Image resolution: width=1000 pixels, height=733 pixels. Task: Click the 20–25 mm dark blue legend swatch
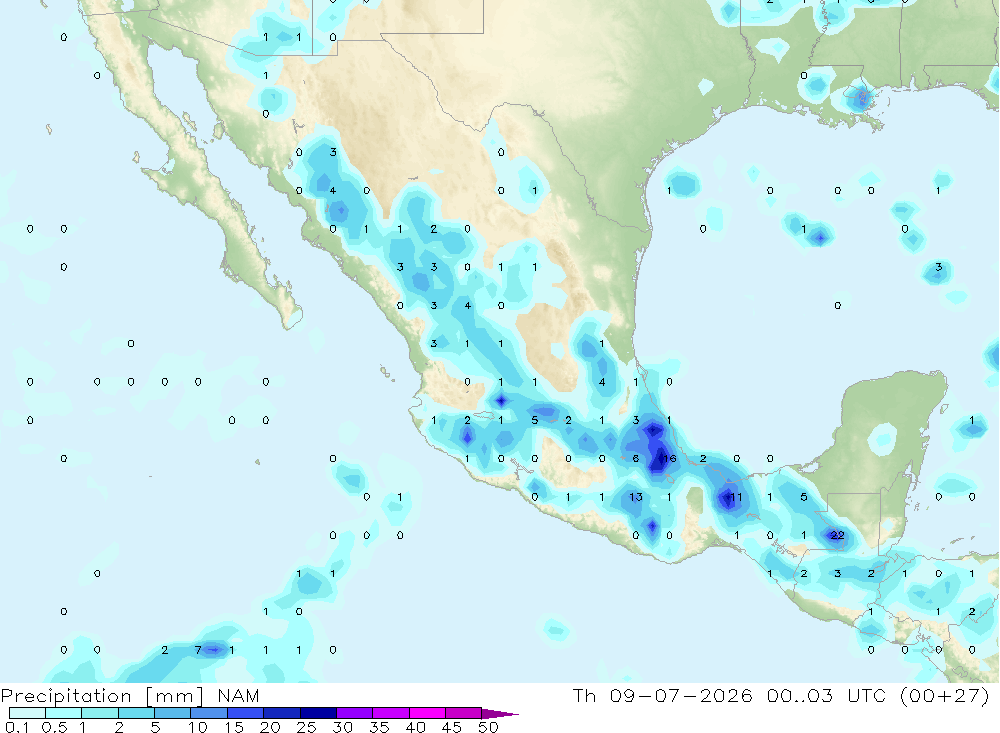click(x=281, y=713)
